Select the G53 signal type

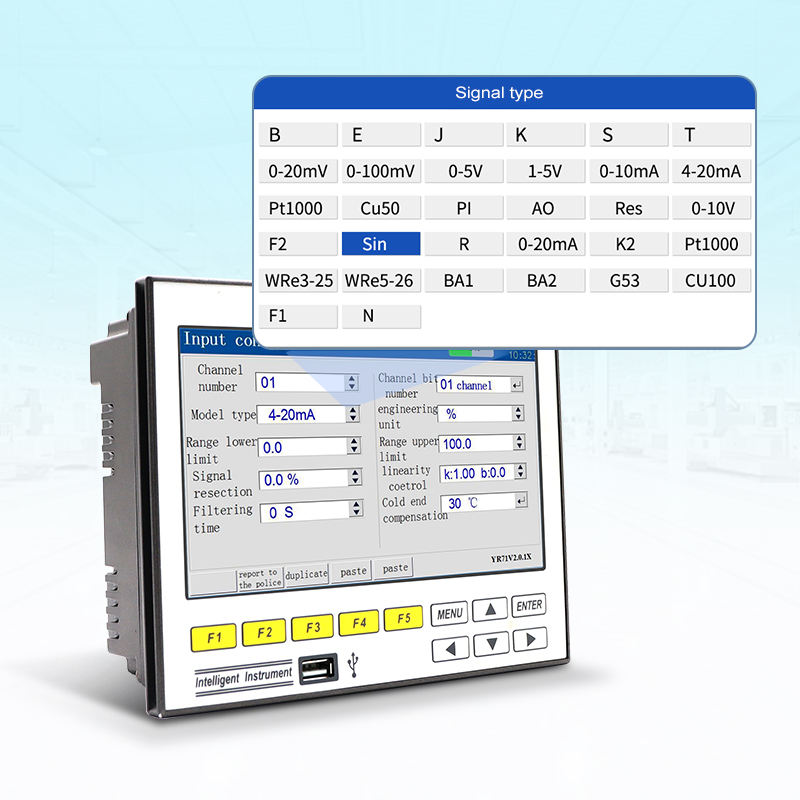(629, 280)
